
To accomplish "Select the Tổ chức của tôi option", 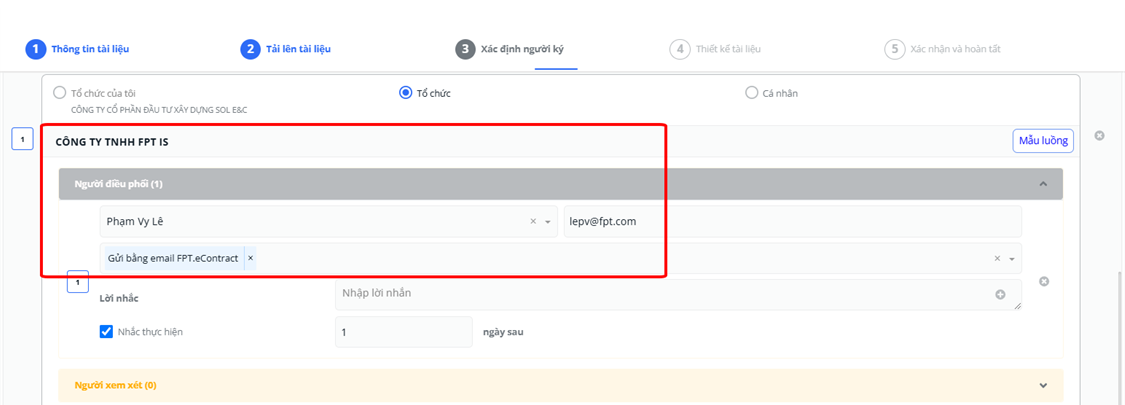I will click(x=60, y=93).
